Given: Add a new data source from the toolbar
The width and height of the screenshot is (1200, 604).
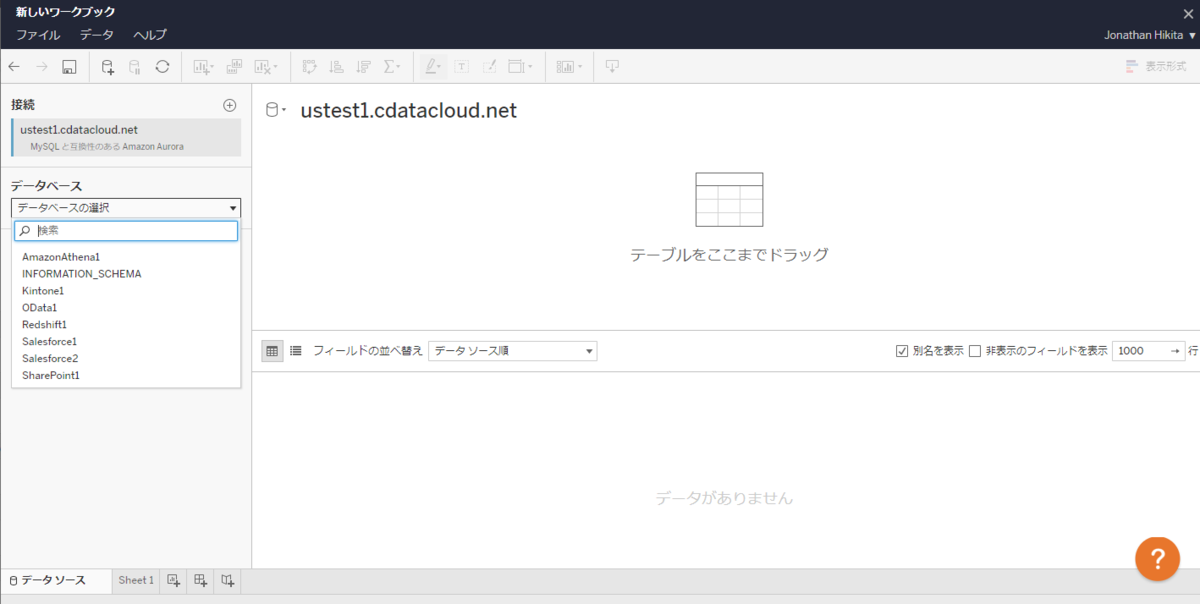Looking at the screenshot, I should pyautogui.click(x=106, y=66).
